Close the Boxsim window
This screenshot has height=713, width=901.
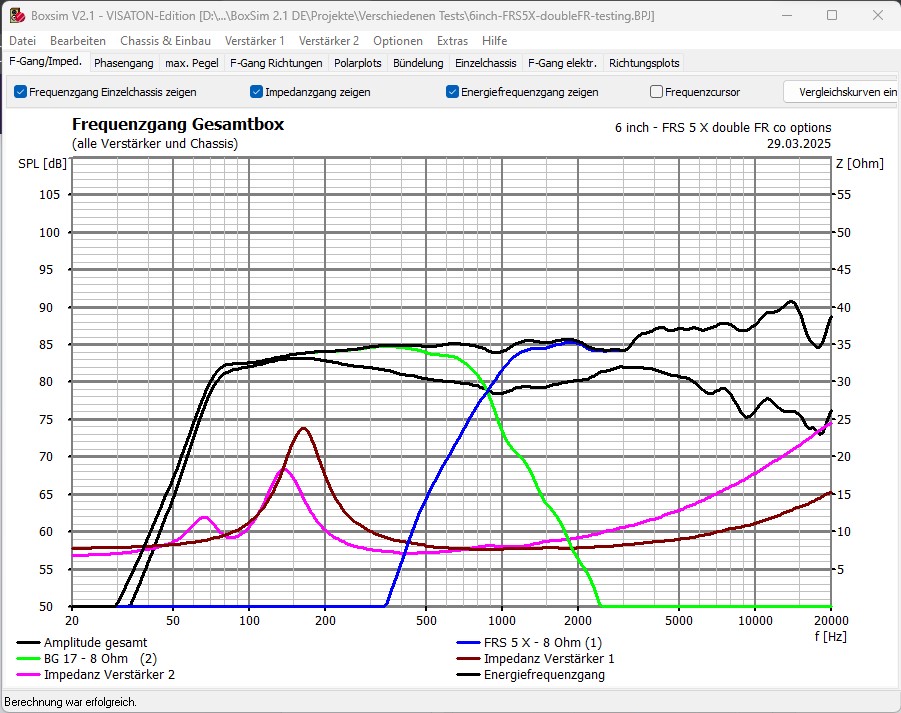[x=877, y=16]
